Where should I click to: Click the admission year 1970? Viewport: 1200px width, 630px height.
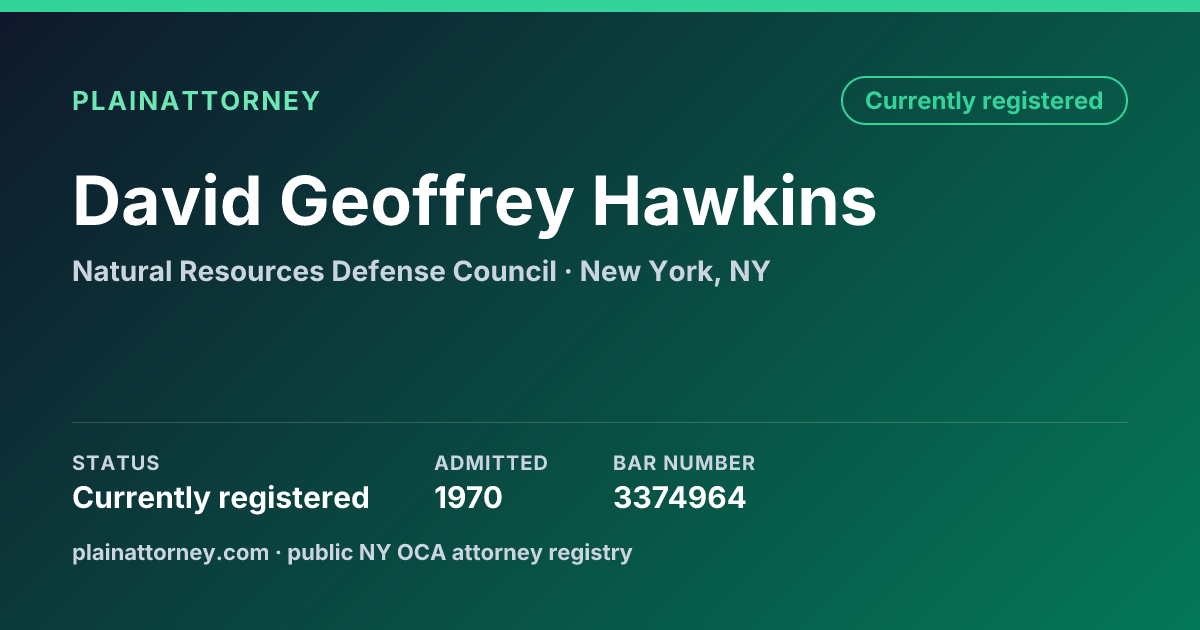(468, 497)
